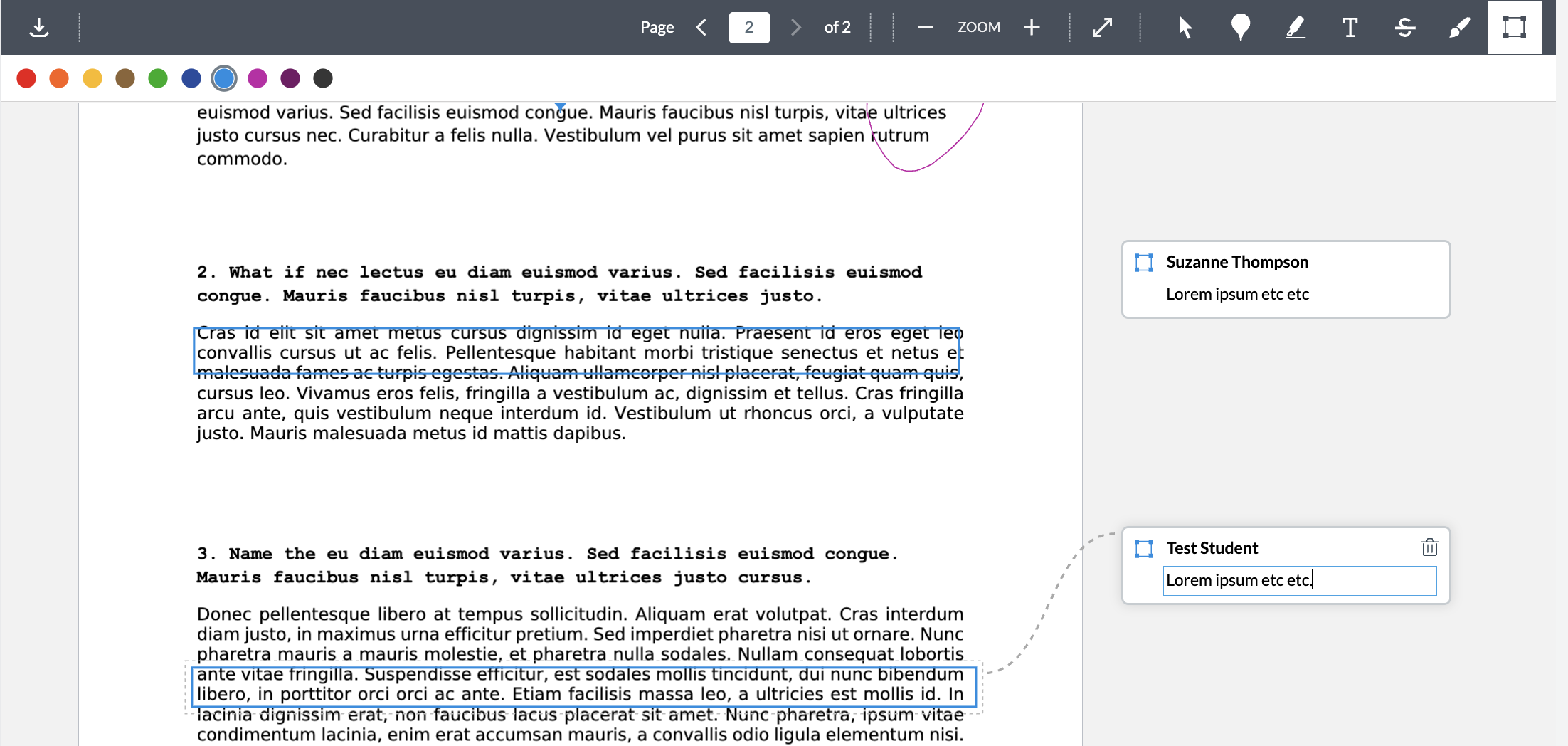Choose the dark purple color swatch
Image resolution: width=1568 pixels, height=746 pixels.
click(x=290, y=78)
